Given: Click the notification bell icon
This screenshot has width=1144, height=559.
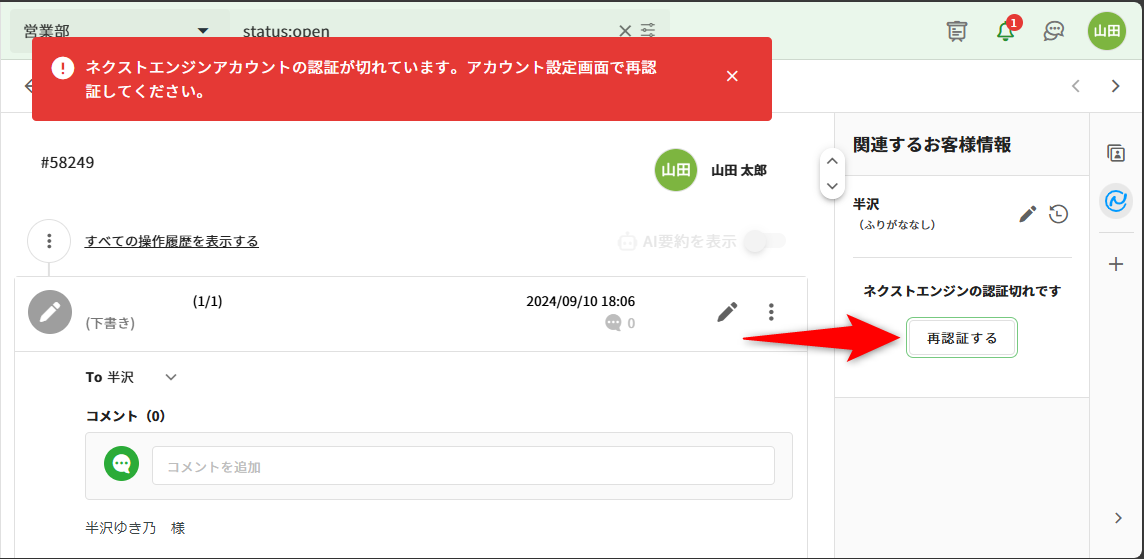Looking at the screenshot, I should point(1006,31).
